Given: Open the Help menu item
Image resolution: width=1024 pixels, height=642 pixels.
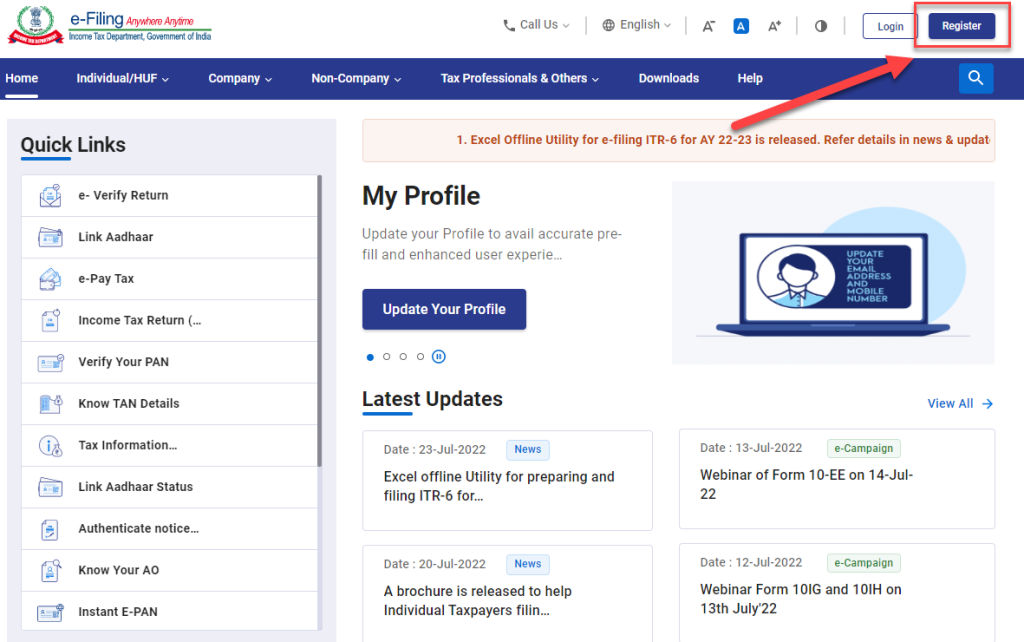Looking at the screenshot, I should point(750,78).
